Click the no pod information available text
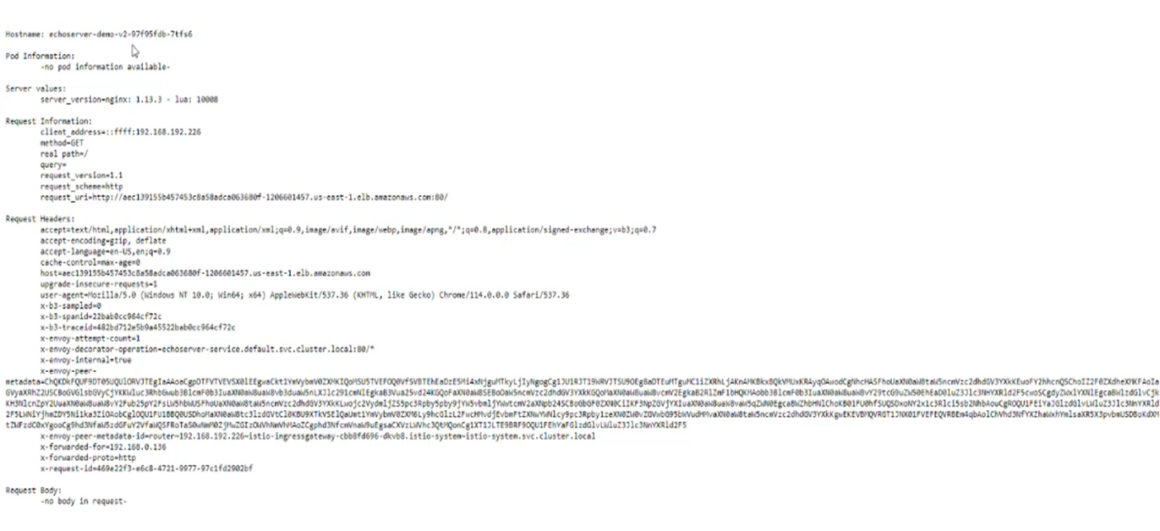 tap(105, 67)
